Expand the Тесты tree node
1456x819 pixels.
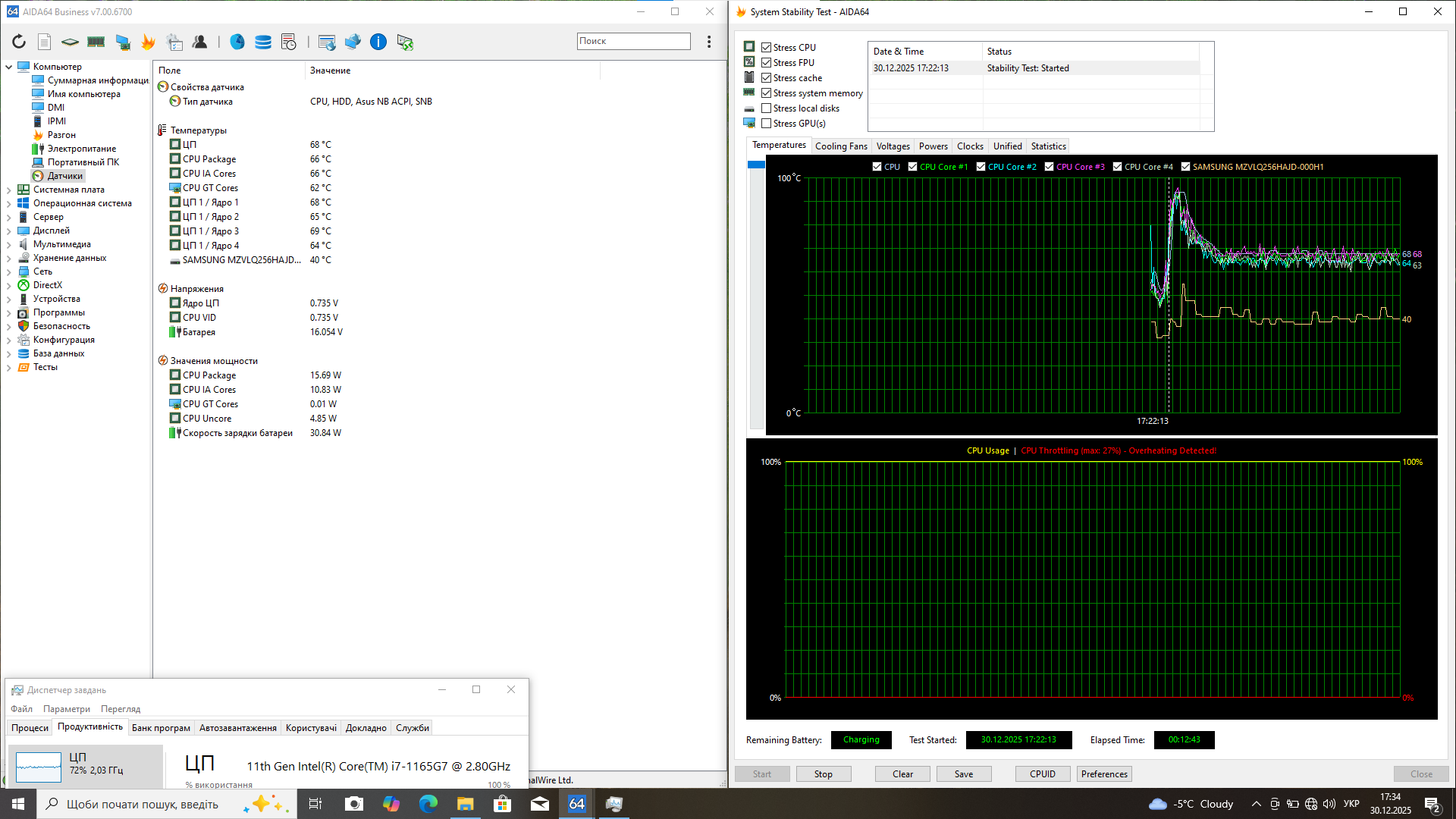pos(9,367)
